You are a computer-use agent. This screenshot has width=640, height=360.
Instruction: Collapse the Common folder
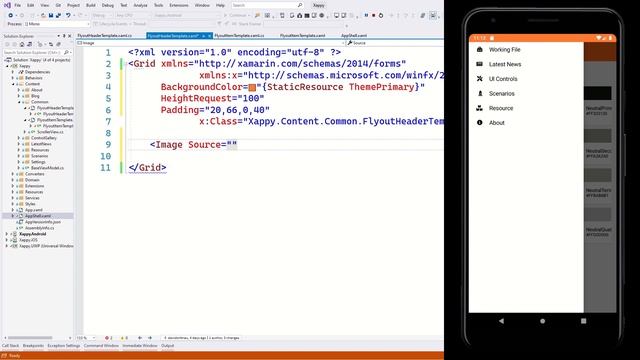[19, 102]
